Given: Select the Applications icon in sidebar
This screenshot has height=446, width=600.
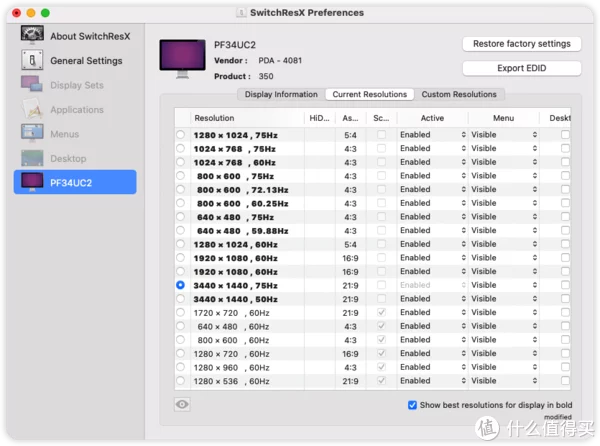Looking at the screenshot, I should coord(32,109).
